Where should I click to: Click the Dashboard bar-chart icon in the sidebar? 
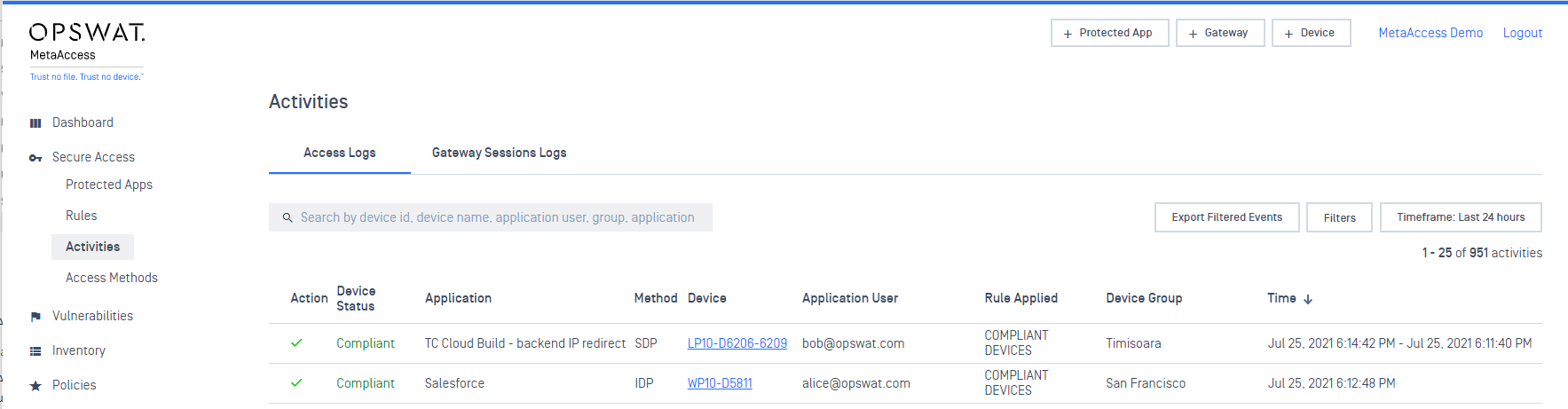(35, 123)
